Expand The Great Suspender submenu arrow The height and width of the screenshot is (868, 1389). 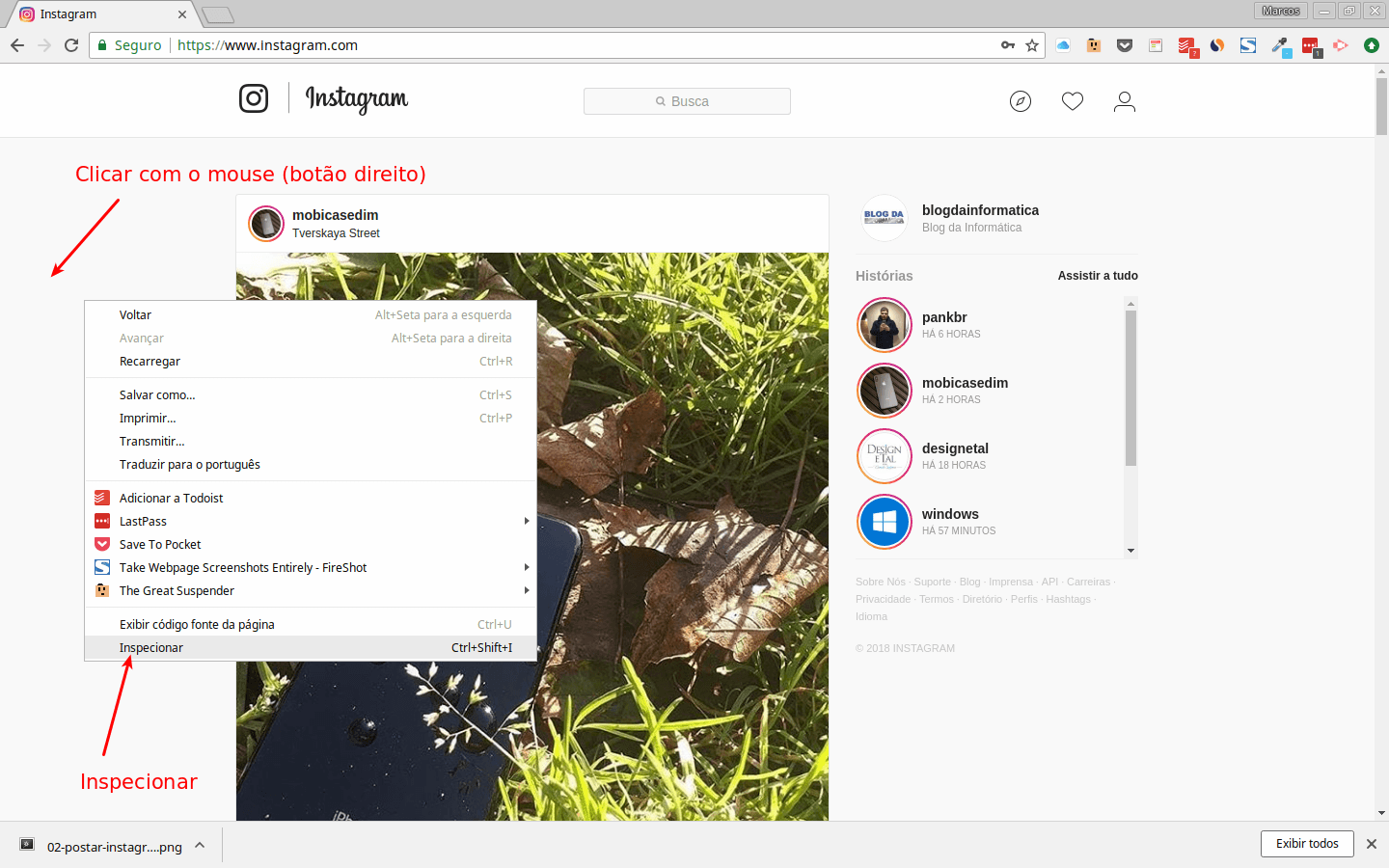click(x=526, y=590)
